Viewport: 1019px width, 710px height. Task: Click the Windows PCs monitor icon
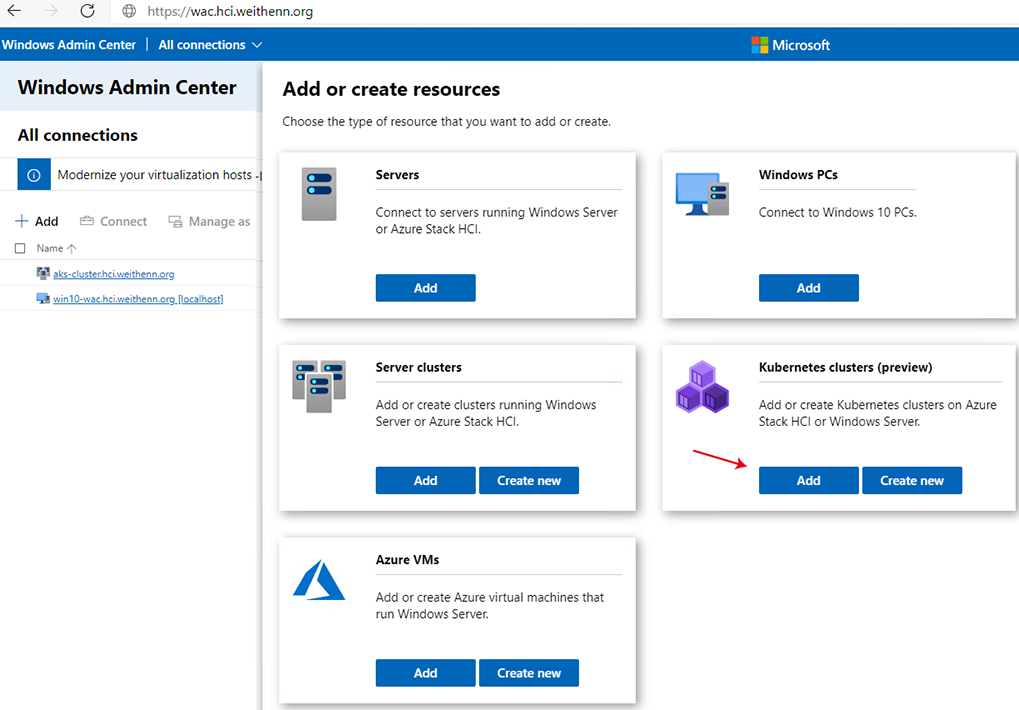702,194
